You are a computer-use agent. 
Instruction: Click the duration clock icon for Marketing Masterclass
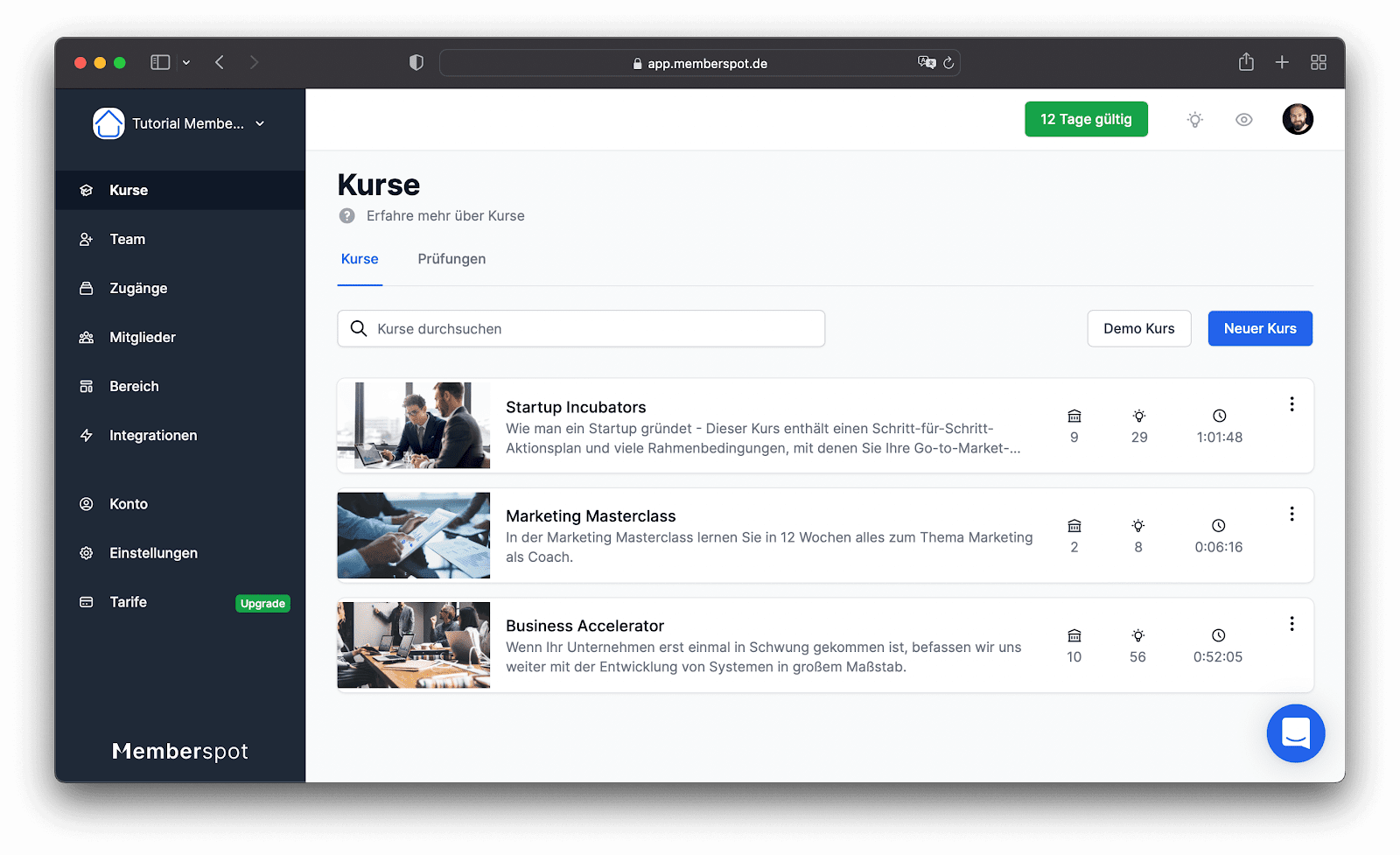[x=1219, y=526]
